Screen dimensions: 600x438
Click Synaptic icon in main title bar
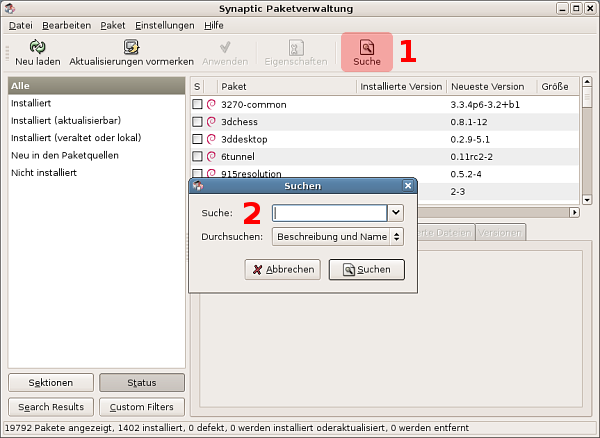10,8
